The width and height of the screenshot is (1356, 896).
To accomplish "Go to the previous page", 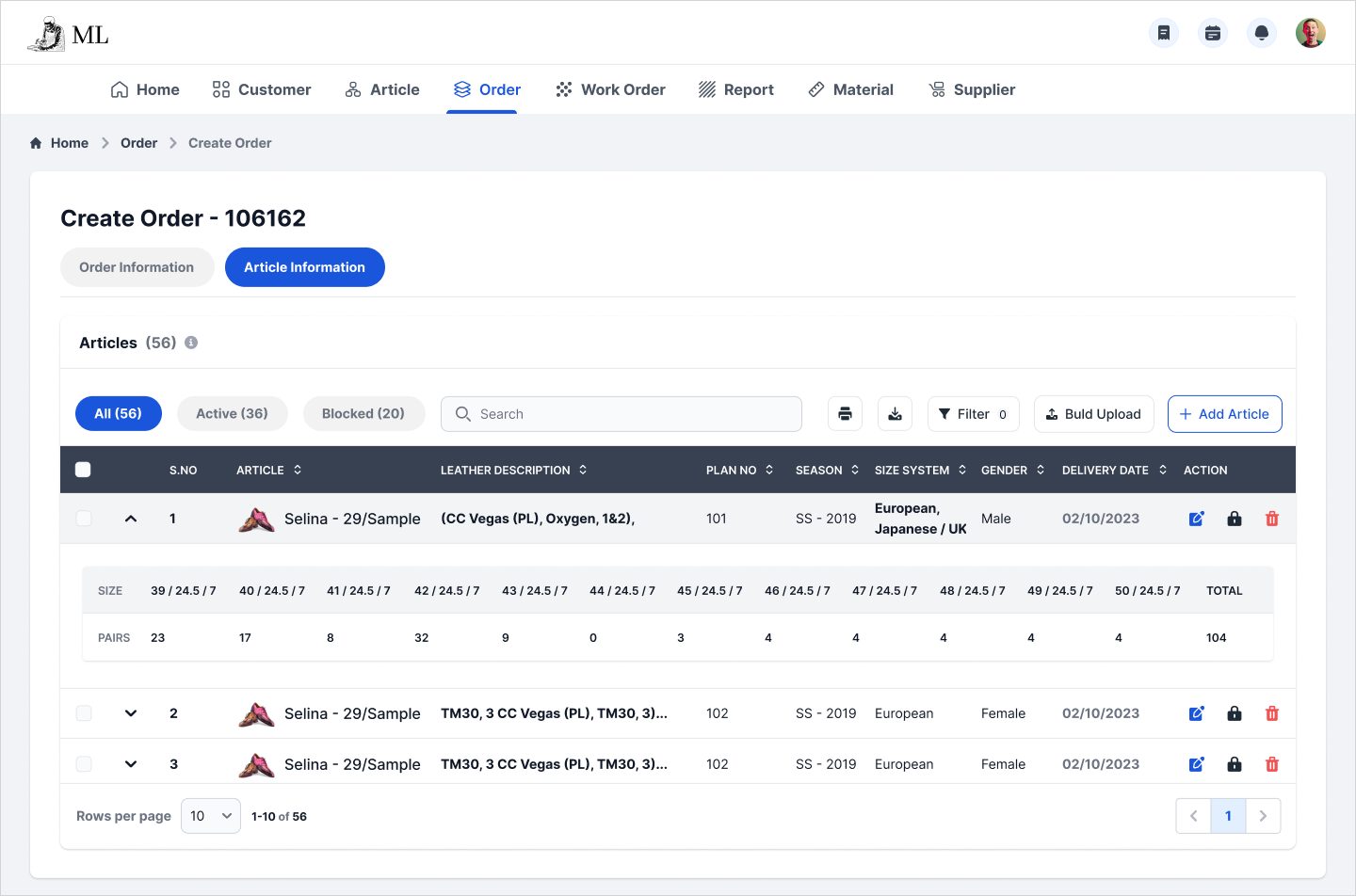I will [1193, 816].
